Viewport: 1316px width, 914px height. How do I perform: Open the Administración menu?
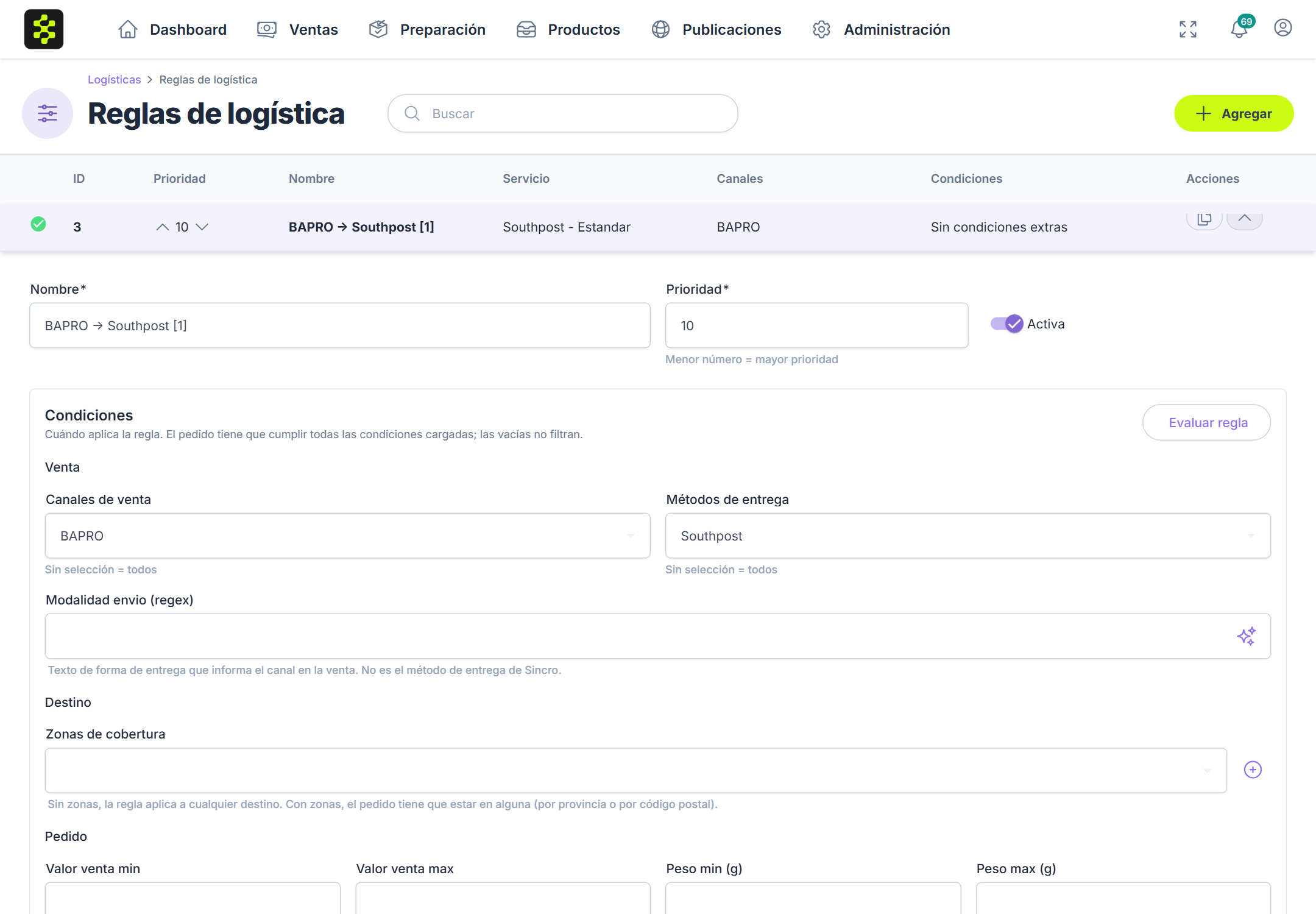pos(881,29)
